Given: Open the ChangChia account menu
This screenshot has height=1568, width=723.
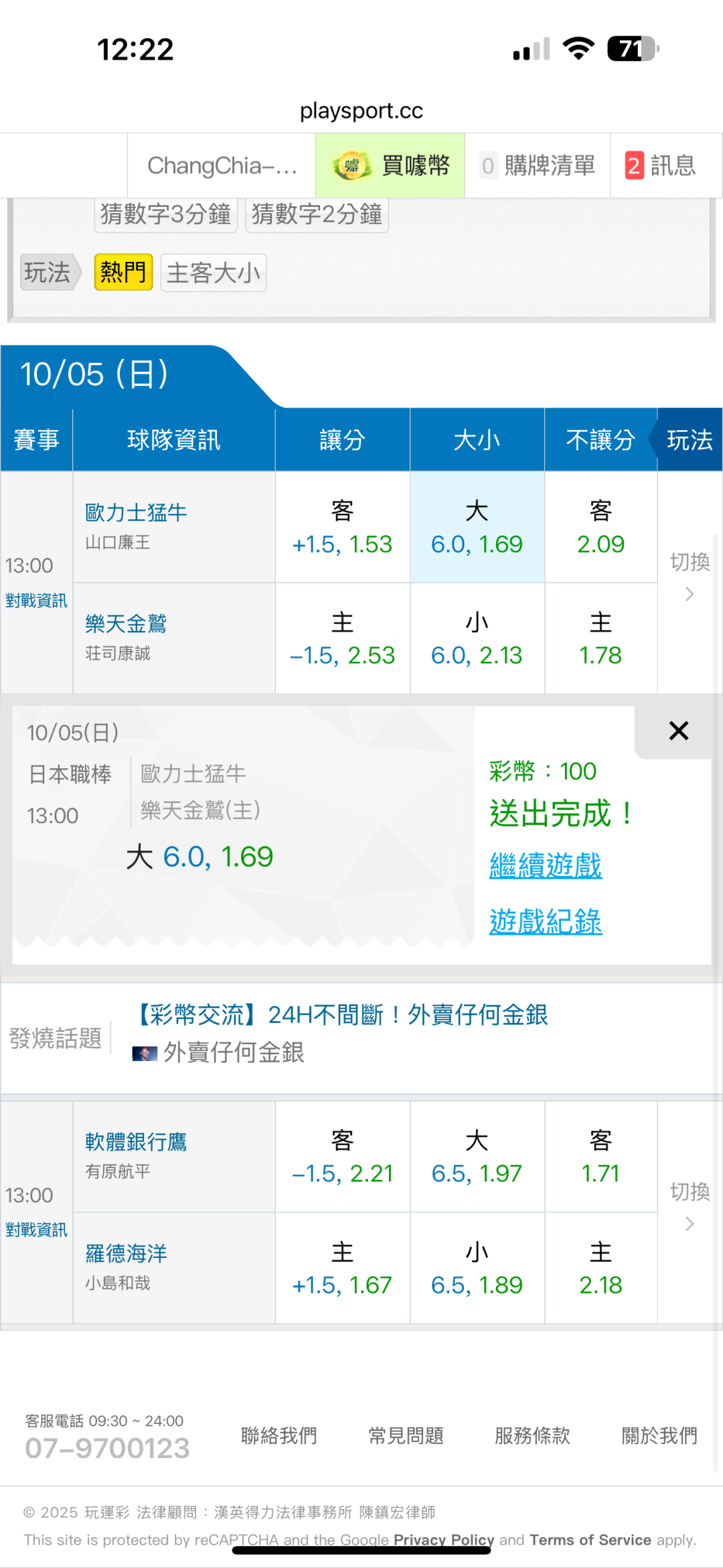Looking at the screenshot, I should click(x=222, y=165).
